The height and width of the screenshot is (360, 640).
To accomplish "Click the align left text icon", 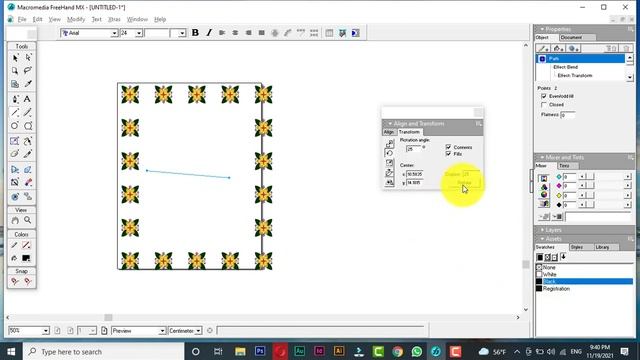I will coord(222,33).
